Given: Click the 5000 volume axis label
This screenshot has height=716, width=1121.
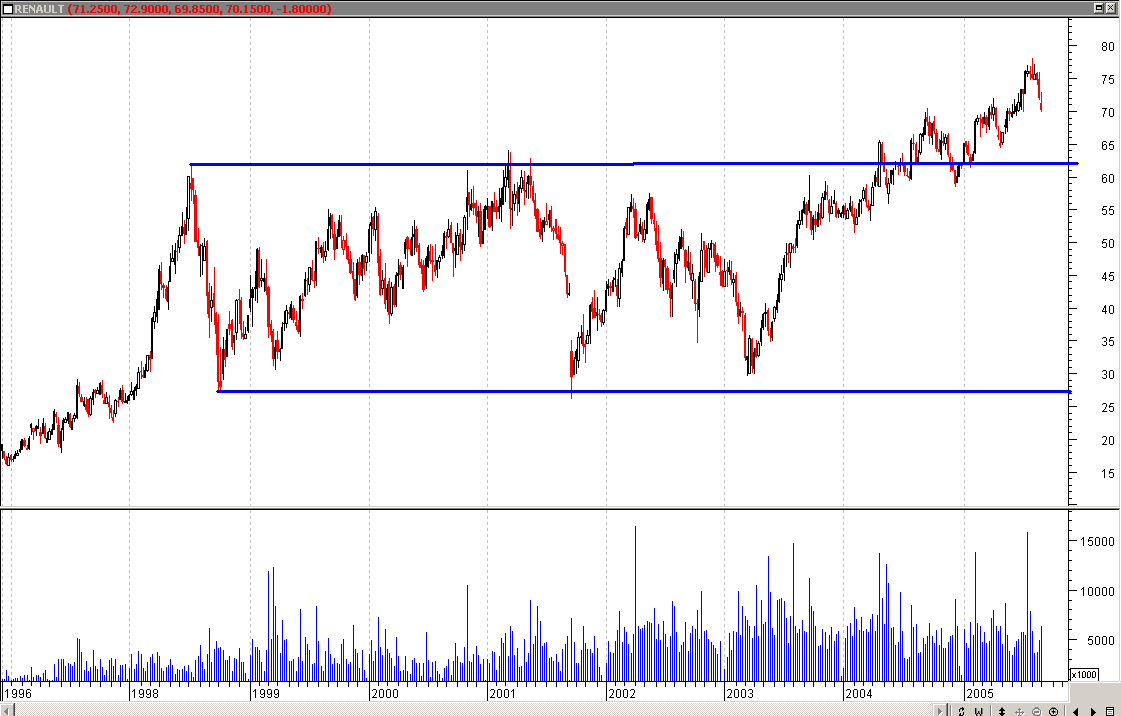Looking at the screenshot, I should pyautogui.click(x=1101, y=641).
